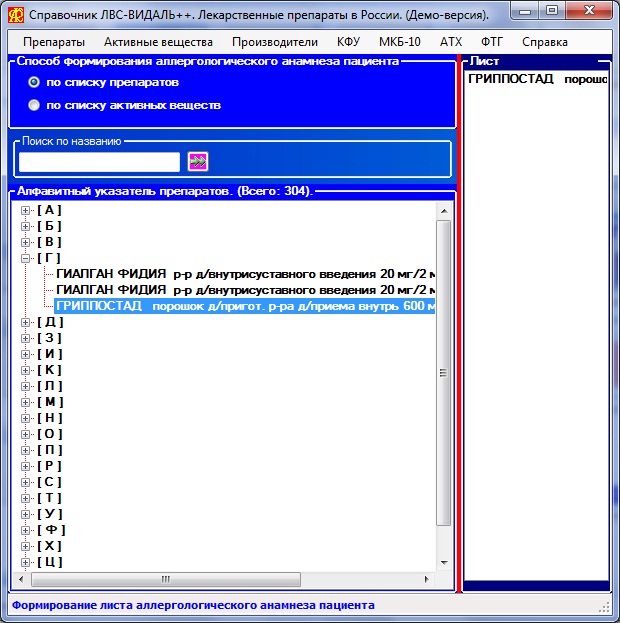Collapse the [ Г ] tree node
This screenshot has height=623, width=620.
(x=26, y=258)
